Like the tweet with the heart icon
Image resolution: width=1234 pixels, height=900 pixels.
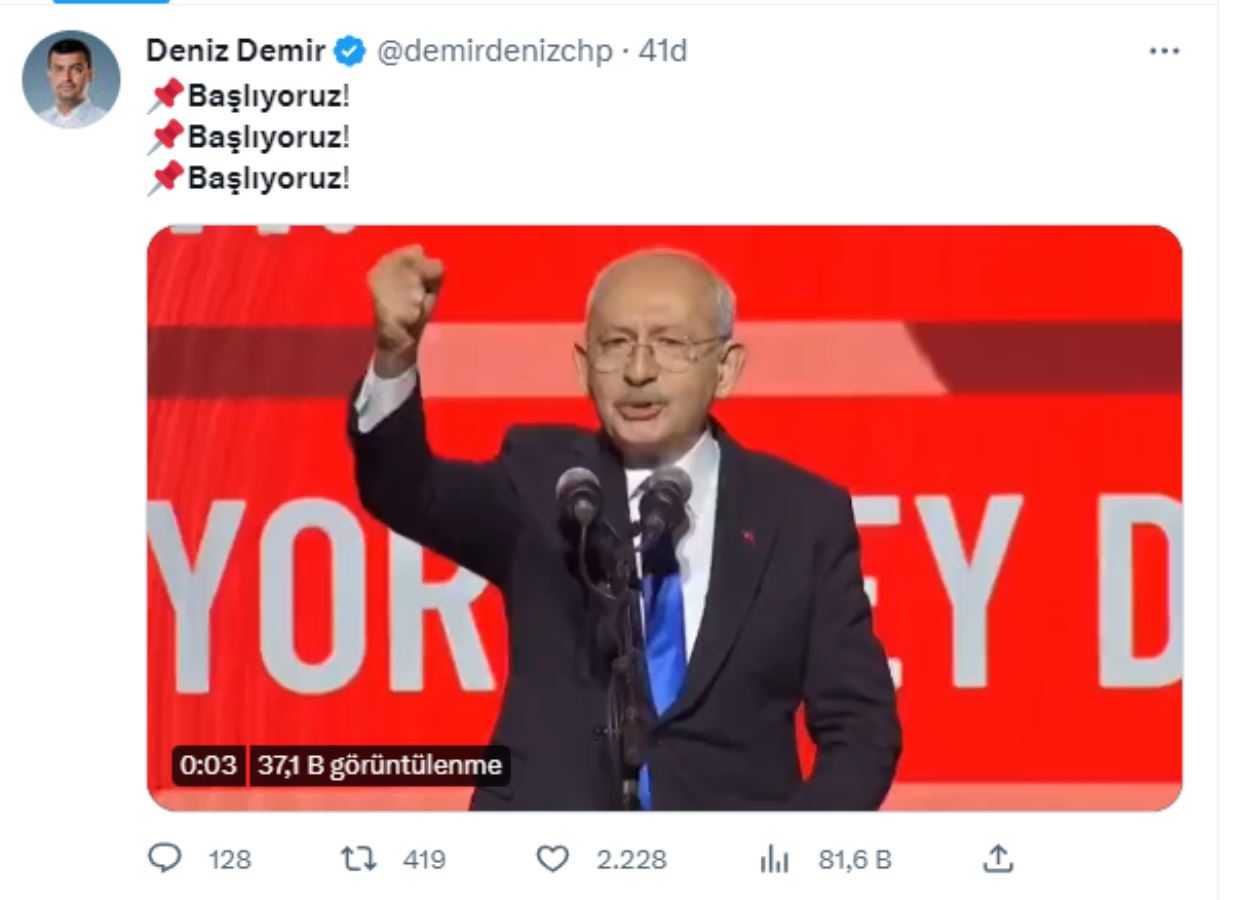point(552,858)
